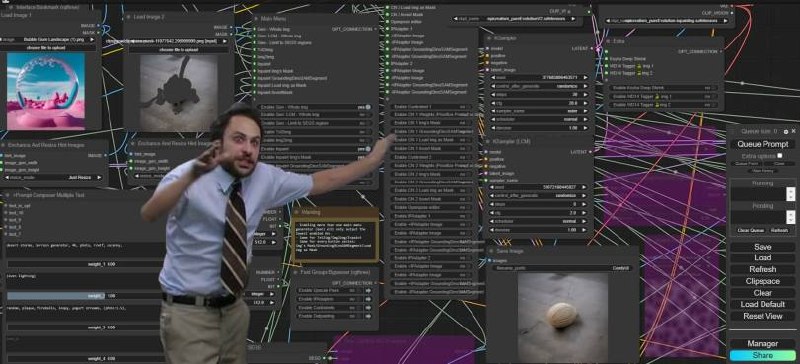Go to the Detailing group using its arrow
The width and height of the screenshot is (800, 364).
point(368,317)
